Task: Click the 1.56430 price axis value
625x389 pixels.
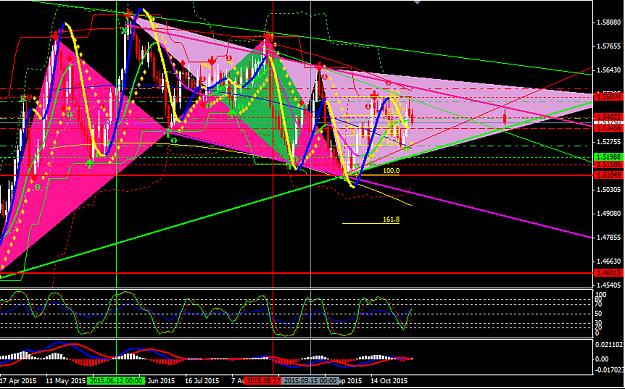Action: point(609,71)
